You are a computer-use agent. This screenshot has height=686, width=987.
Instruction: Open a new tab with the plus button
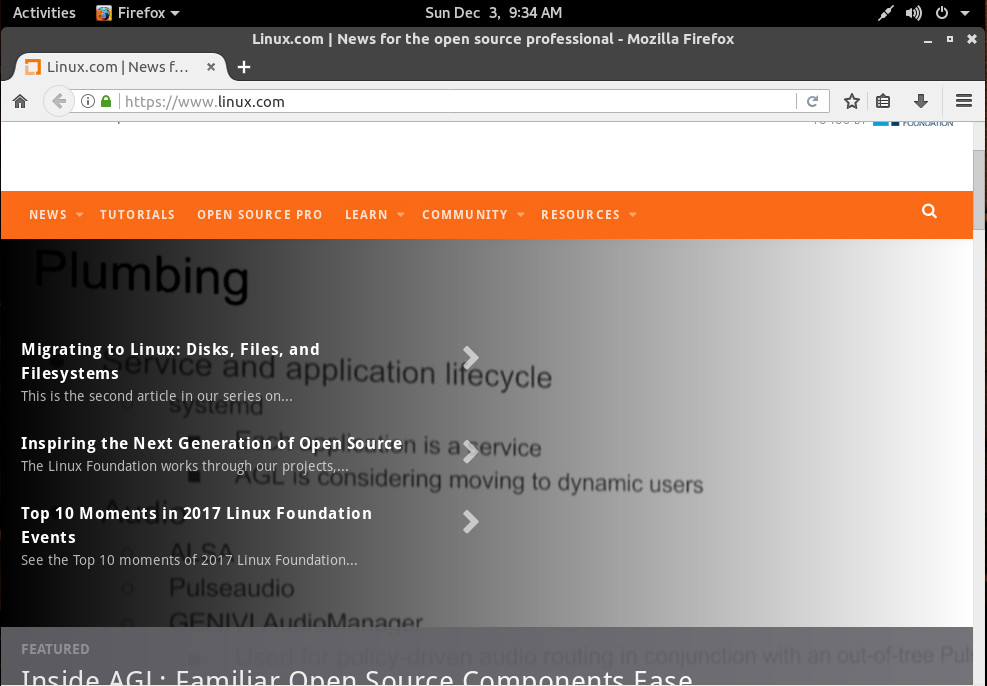pyautogui.click(x=244, y=67)
